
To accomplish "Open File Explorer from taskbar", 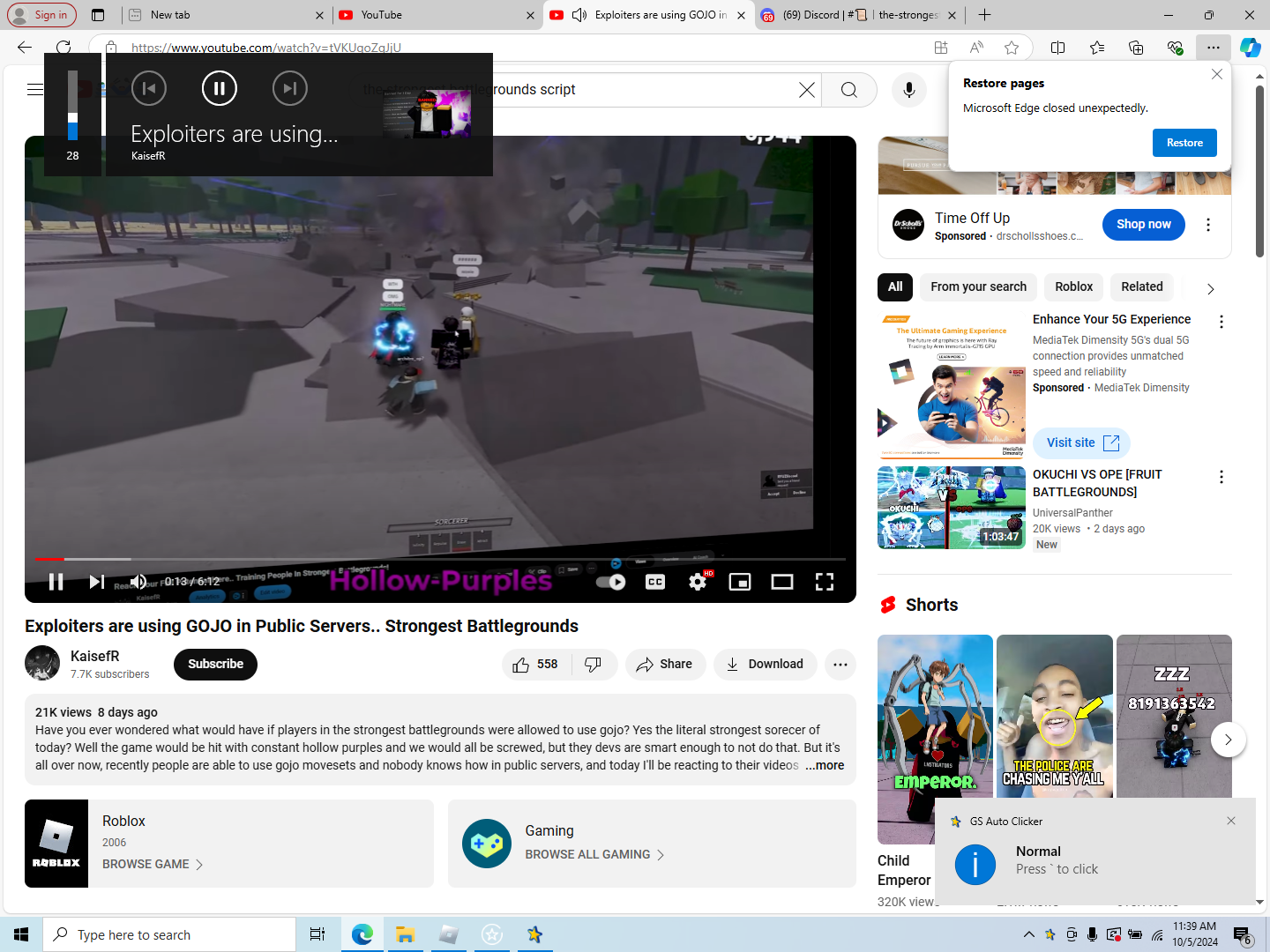I will tap(405, 934).
